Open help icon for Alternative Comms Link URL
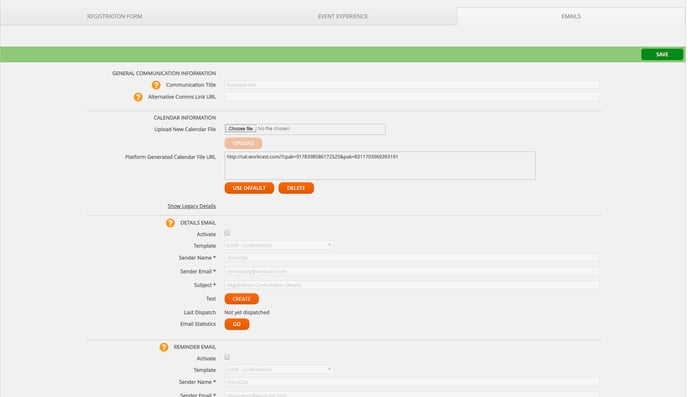 click(x=138, y=97)
